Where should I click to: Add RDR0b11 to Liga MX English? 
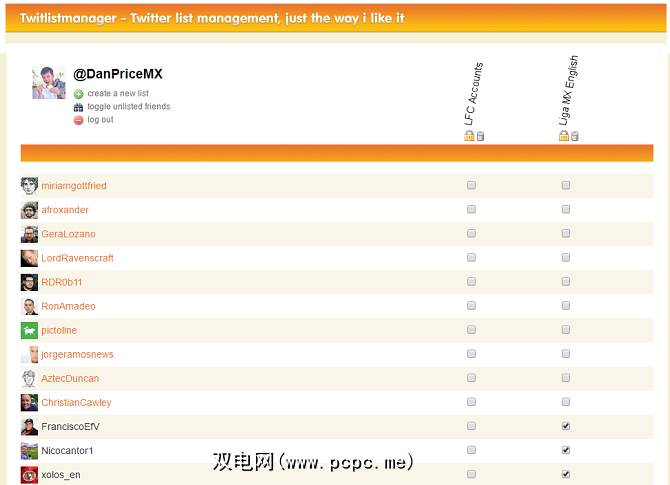(x=566, y=281)
